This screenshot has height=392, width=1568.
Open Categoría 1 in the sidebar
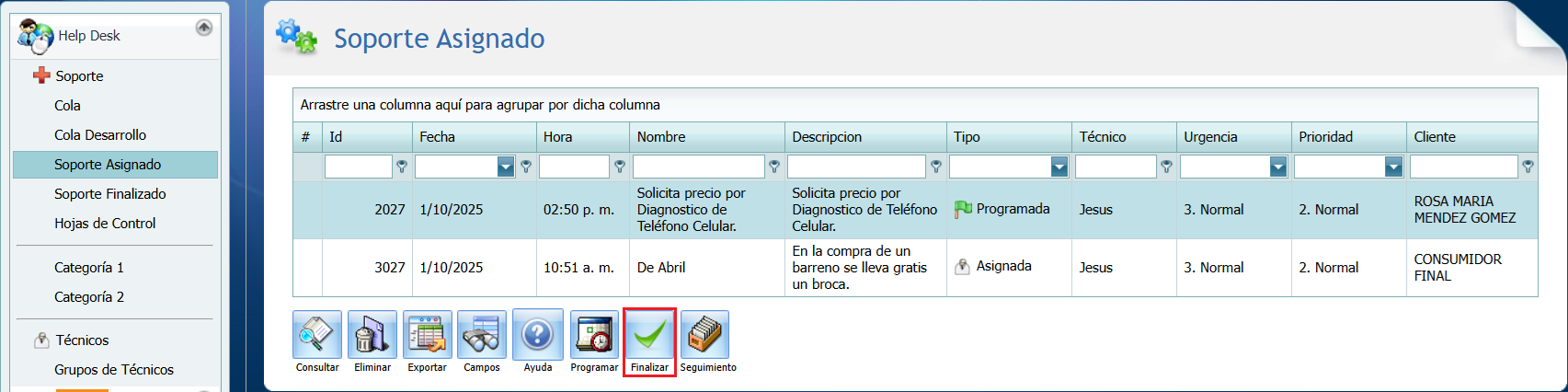point(89,268)
